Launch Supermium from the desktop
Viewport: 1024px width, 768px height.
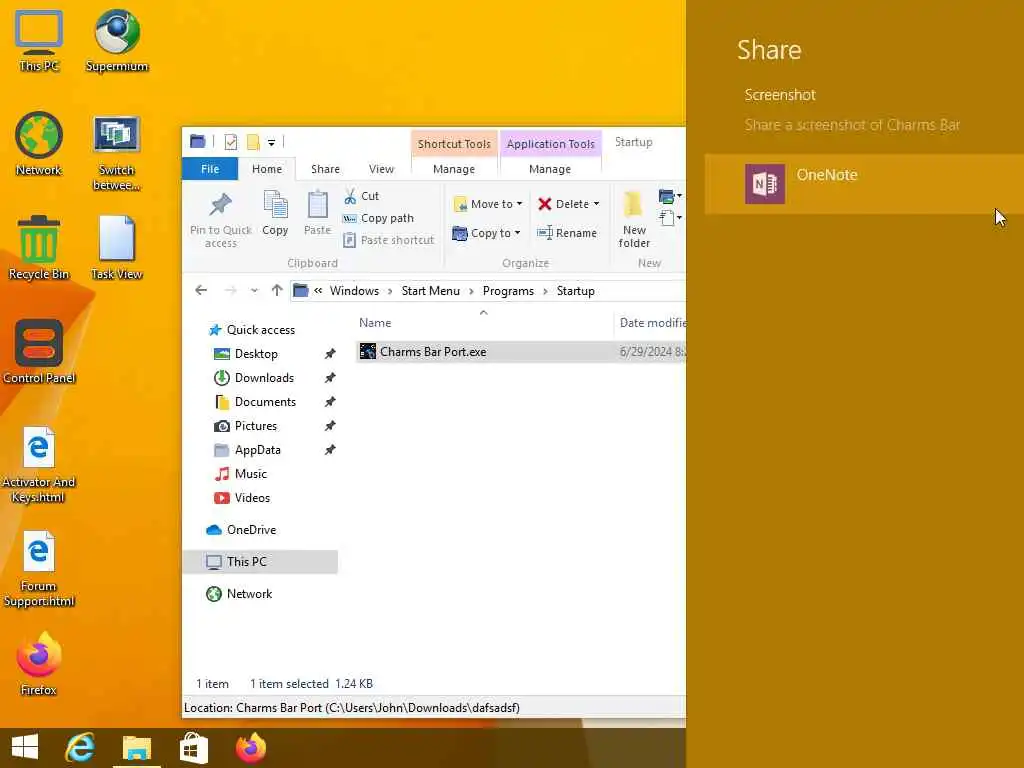117,41
